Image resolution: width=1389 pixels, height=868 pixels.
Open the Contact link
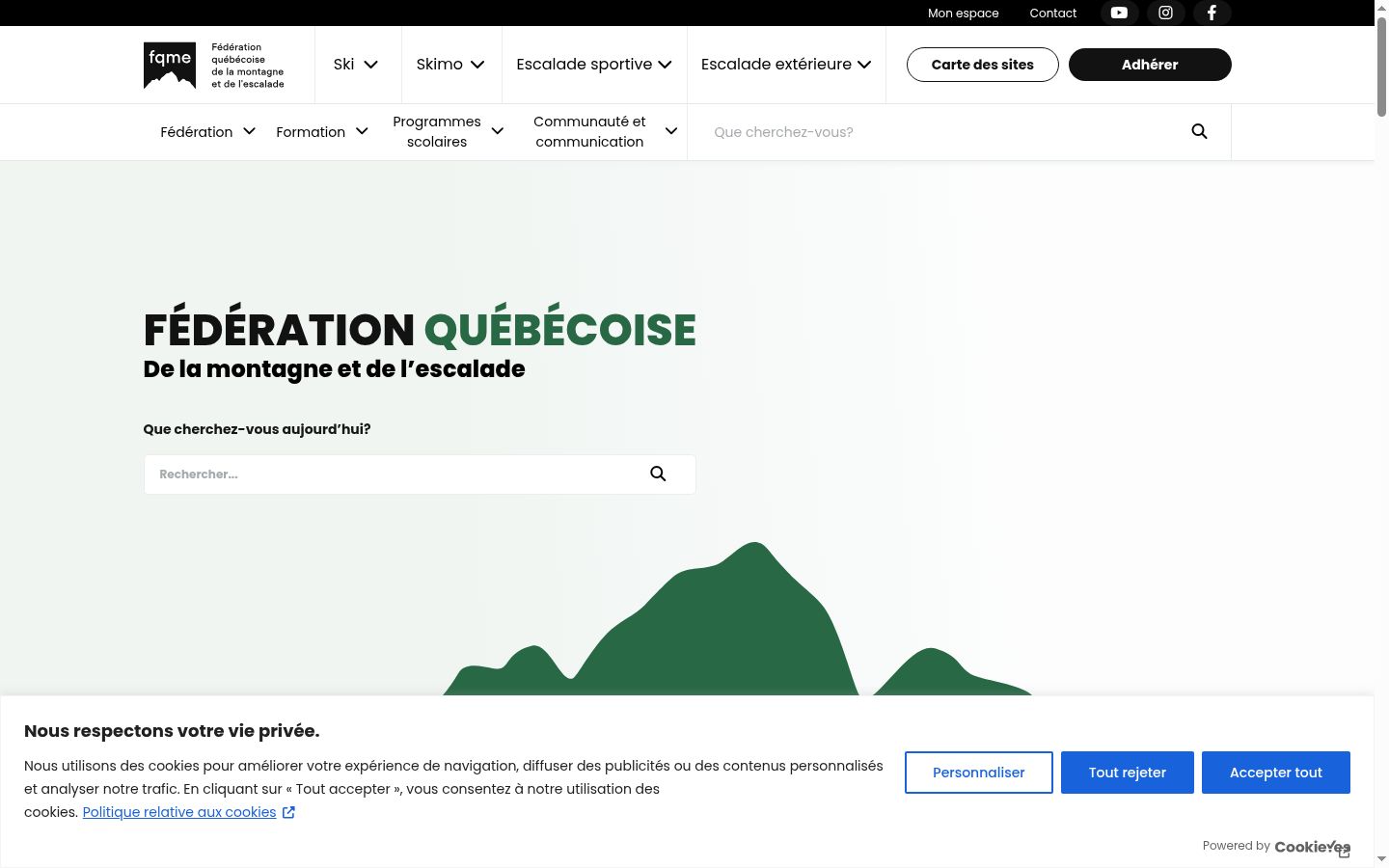[1053, 14]
